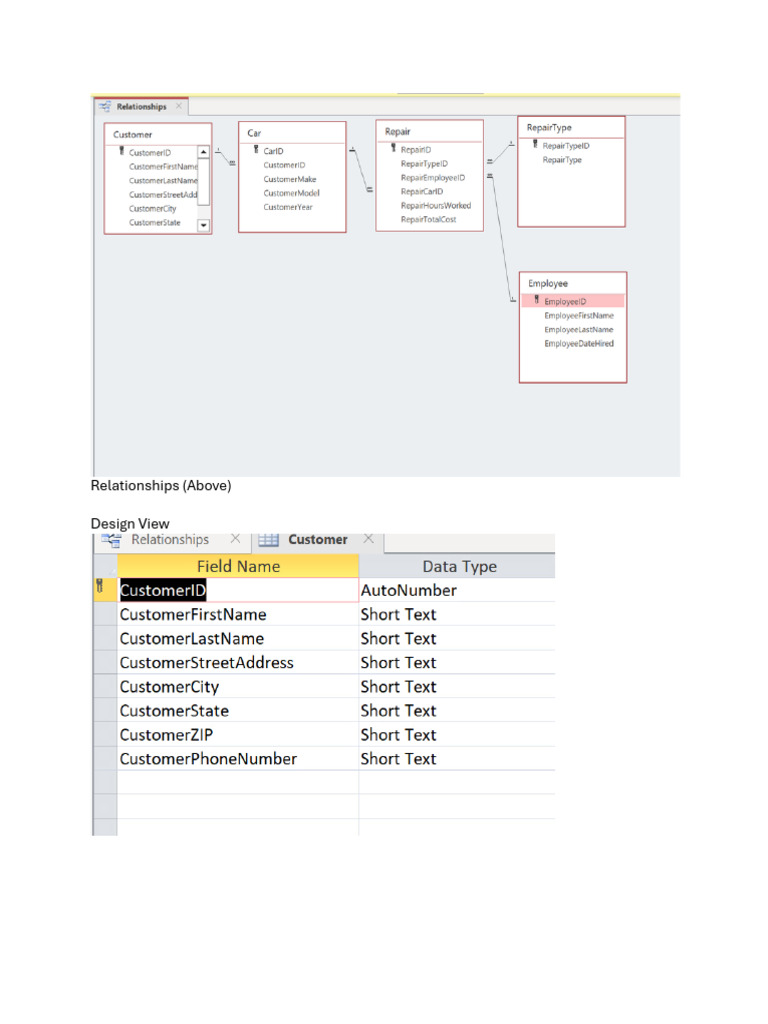Select CustomerCity in Customer relationship box

(x=153, y=209)
